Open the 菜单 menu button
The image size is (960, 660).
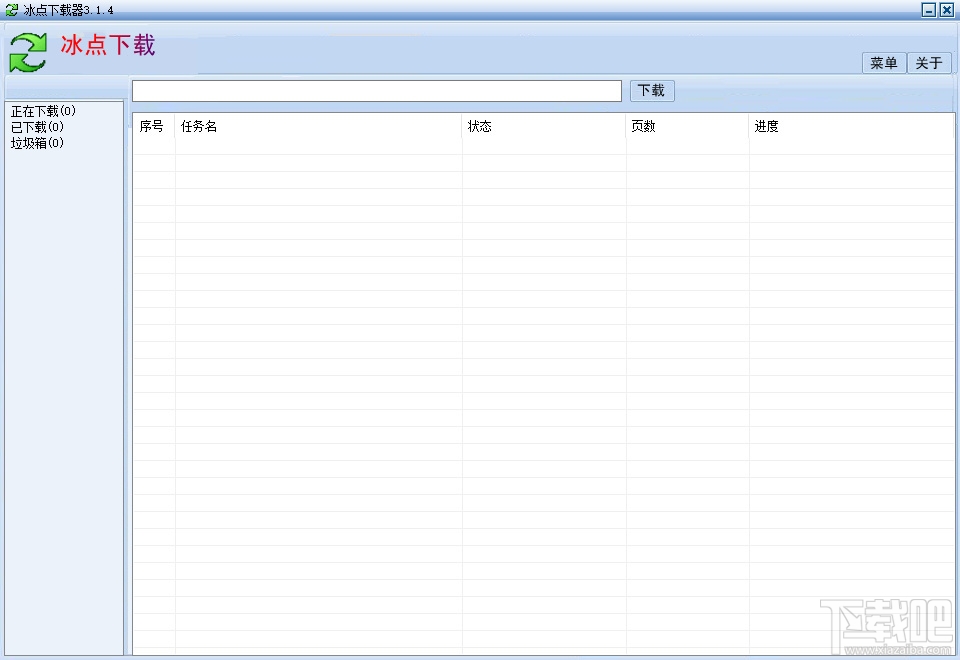coord(884,62)
